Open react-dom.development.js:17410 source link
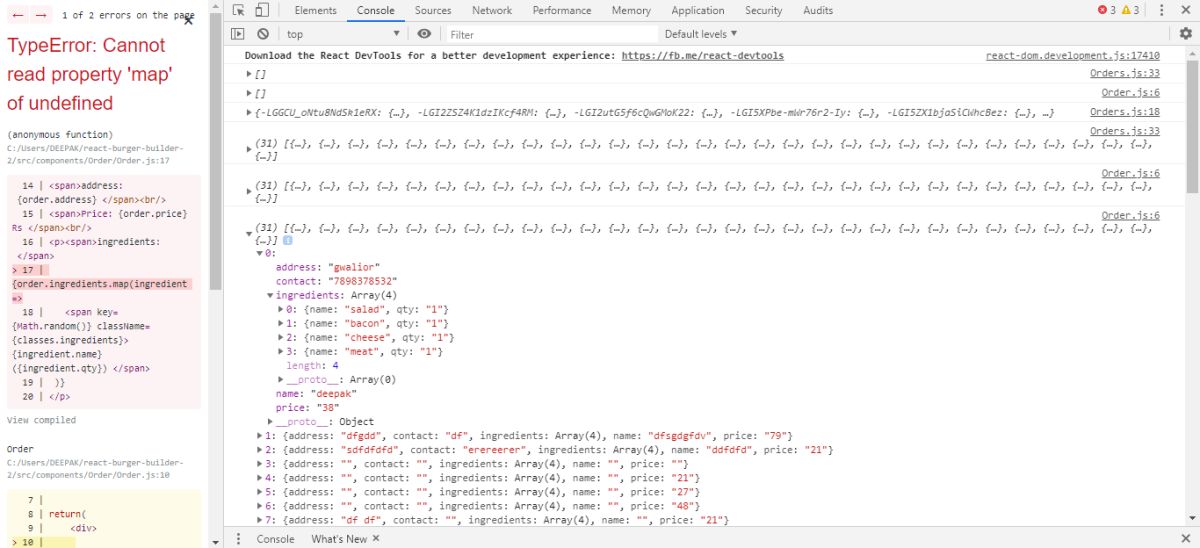Image resolution: width=1200 pixels, height=548 pixels. (x=1073, y=56)
